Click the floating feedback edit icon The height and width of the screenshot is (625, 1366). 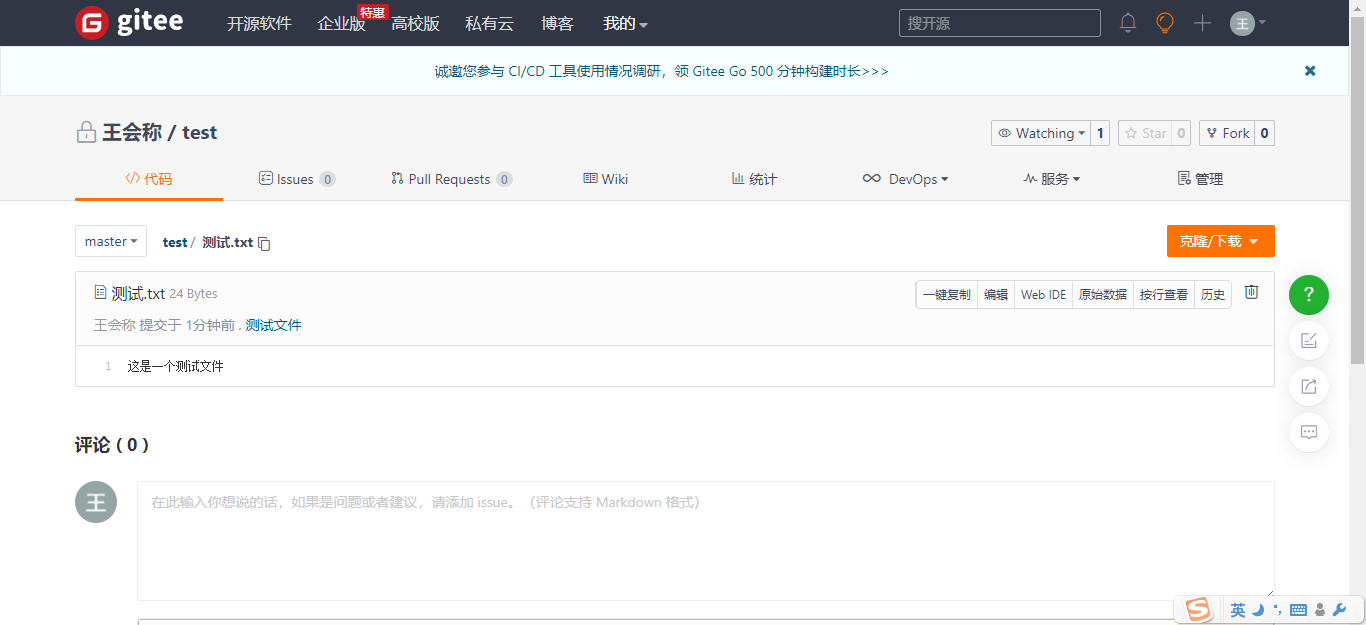click(1309, 341)
